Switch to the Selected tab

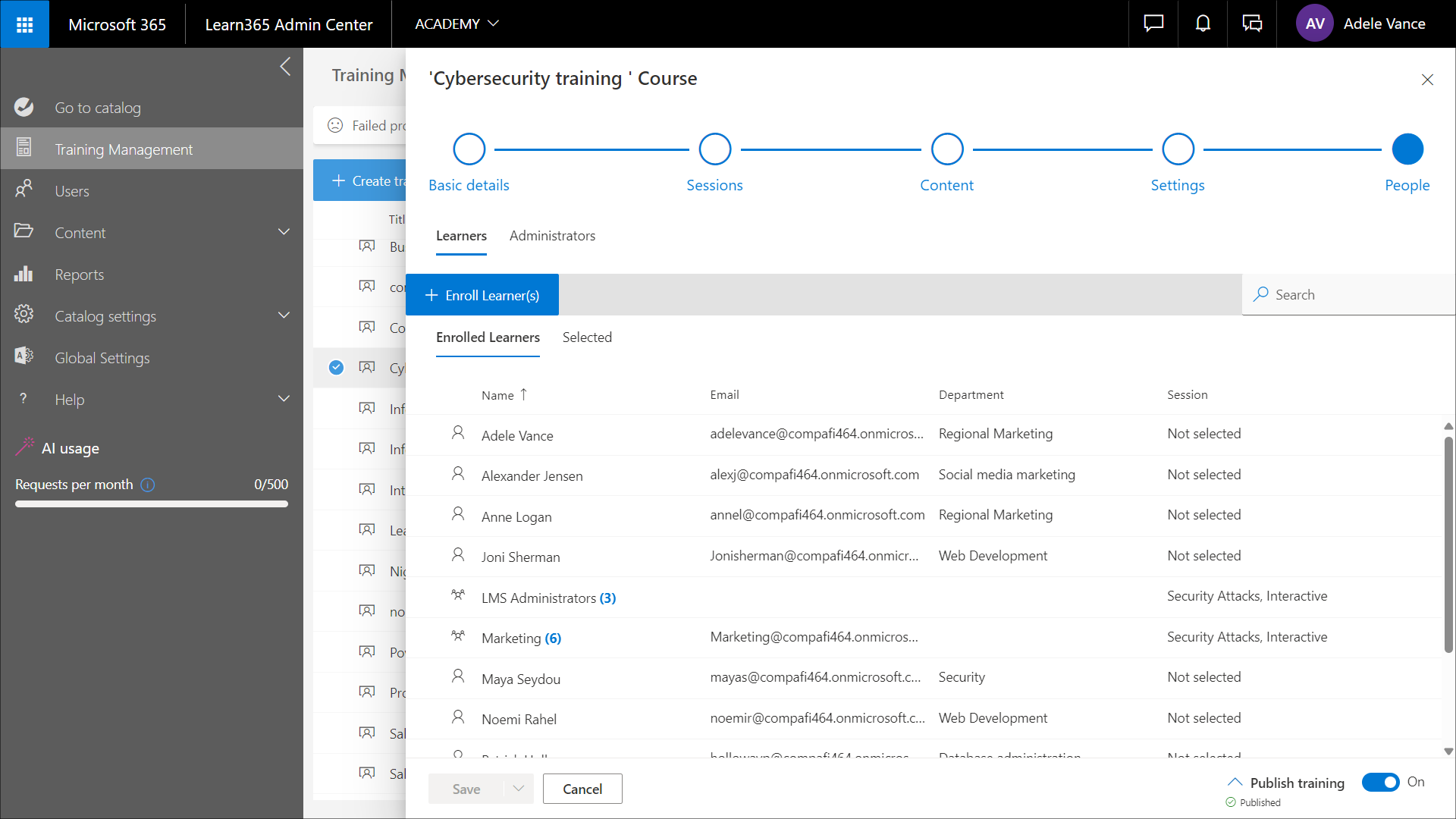(587, 337)
